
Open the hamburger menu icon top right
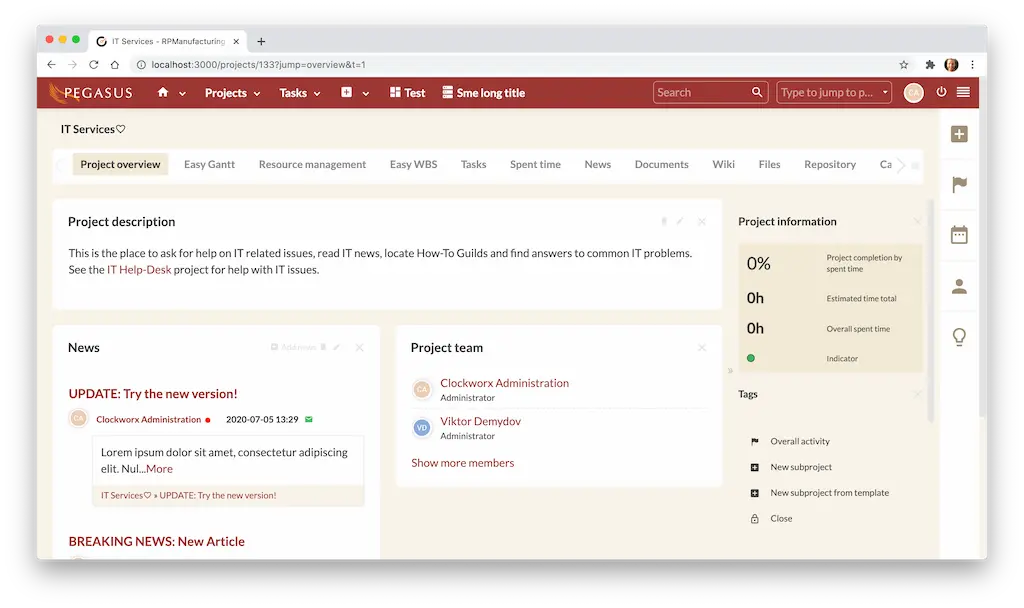click(x=964, y=92)
